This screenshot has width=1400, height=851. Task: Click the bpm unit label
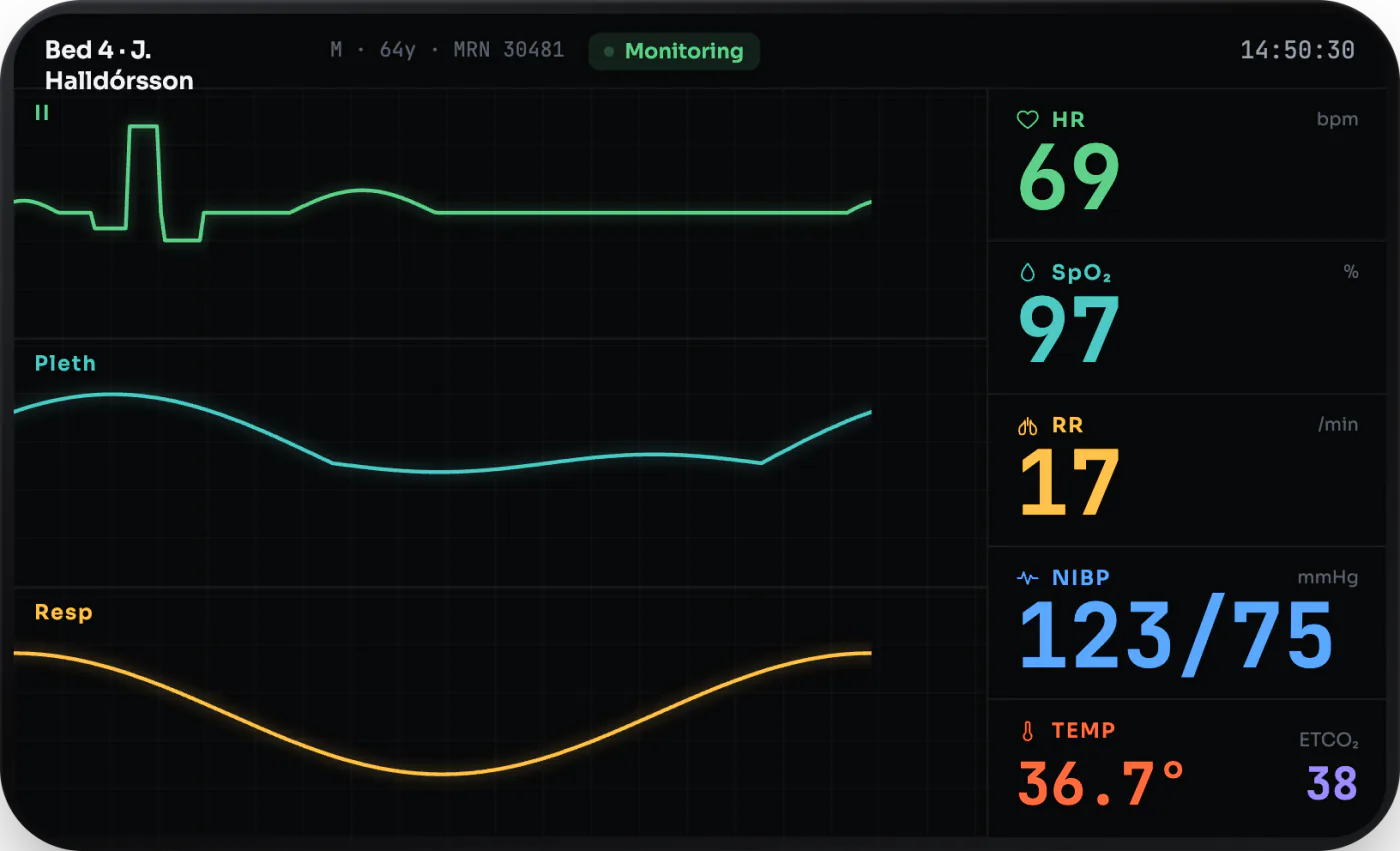pyautogui.click(x=1337, y=120)
